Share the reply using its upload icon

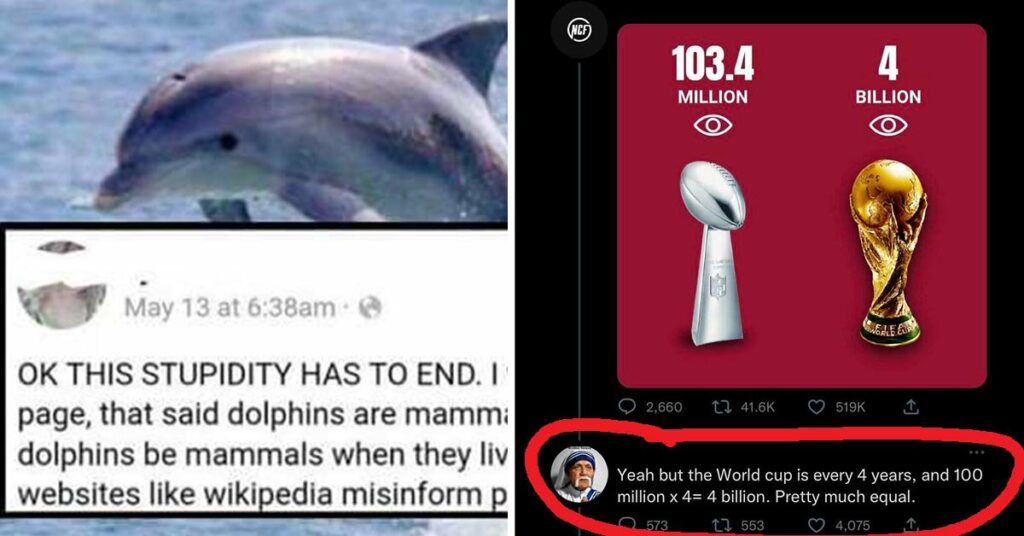(x=912, y=524)
